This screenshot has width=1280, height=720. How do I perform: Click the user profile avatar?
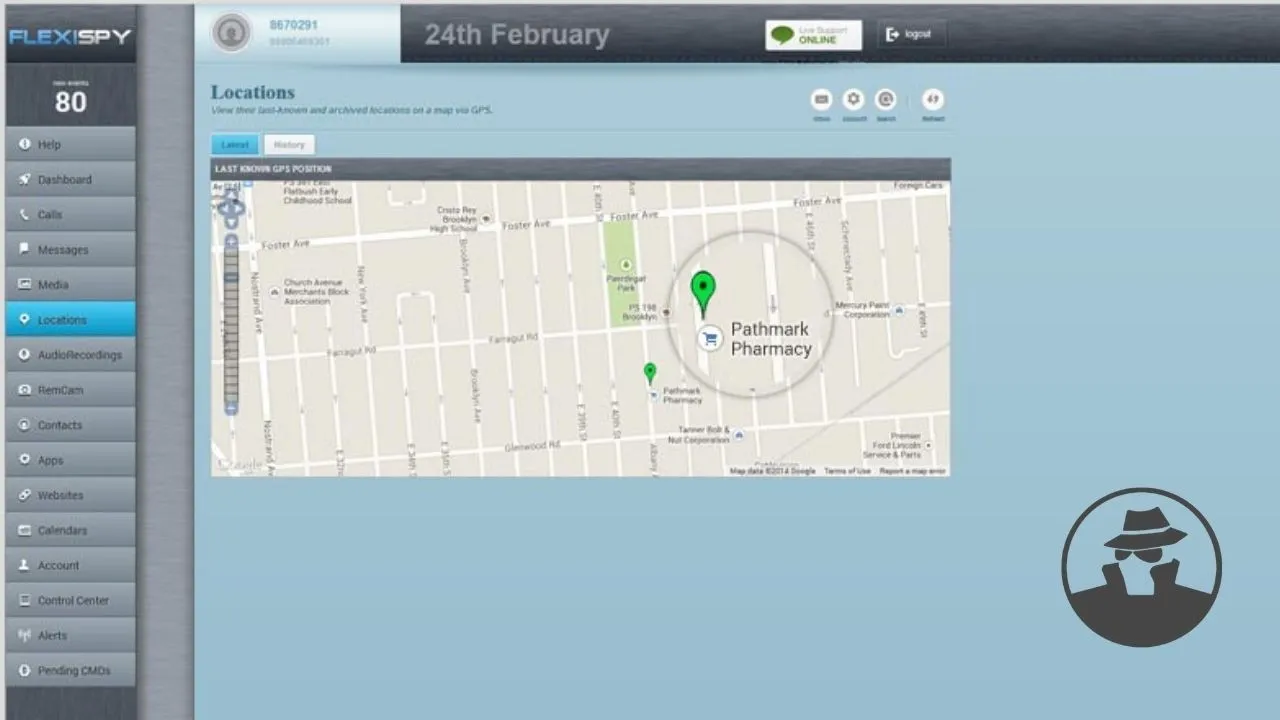click(231, 32)
